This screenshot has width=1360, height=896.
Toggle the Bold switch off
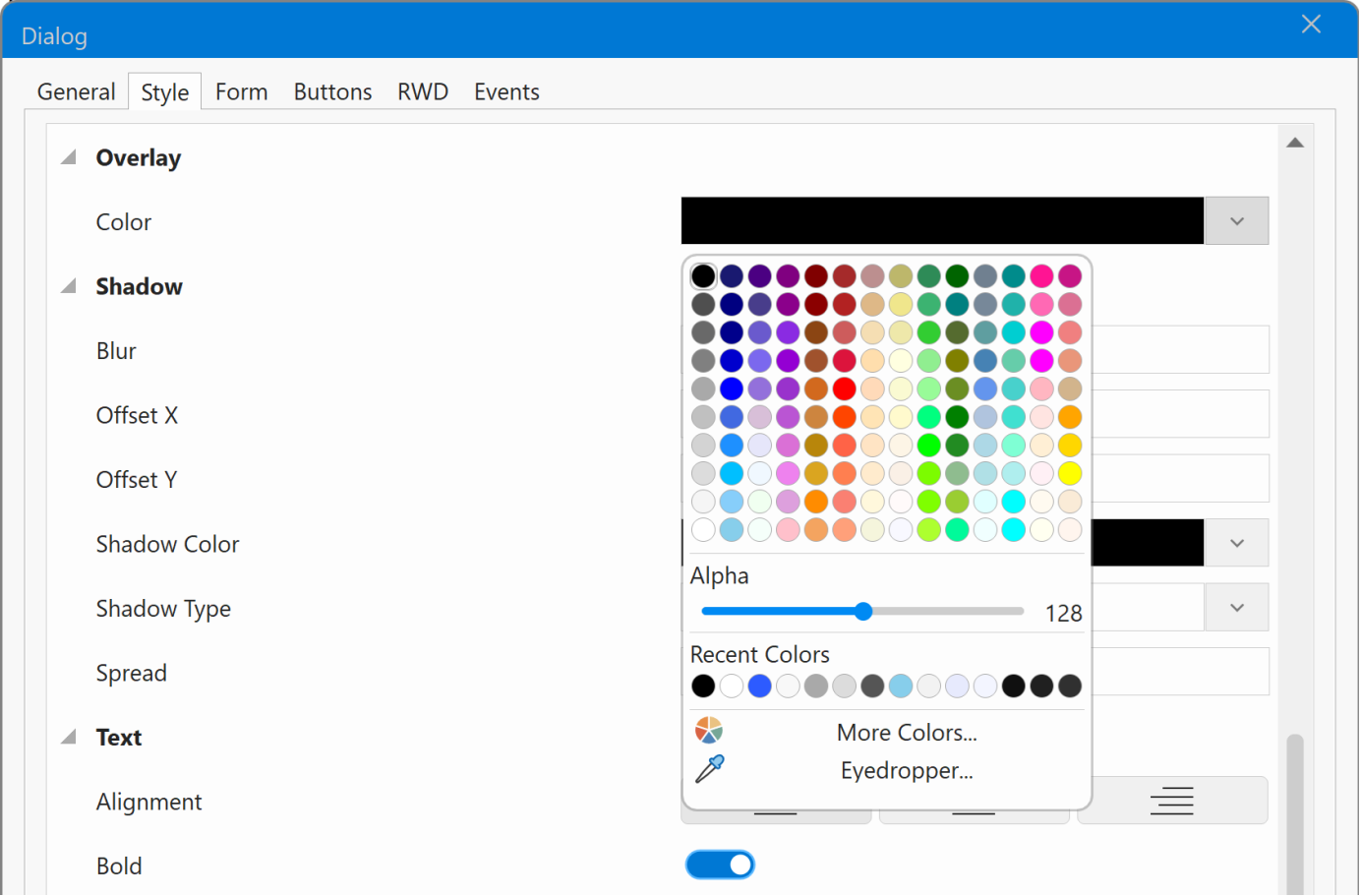tap(720, 865)
